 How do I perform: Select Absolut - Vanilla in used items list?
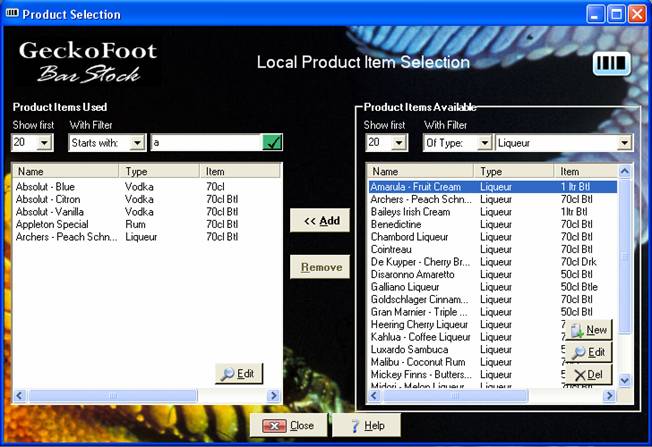(x=52, y=212)
